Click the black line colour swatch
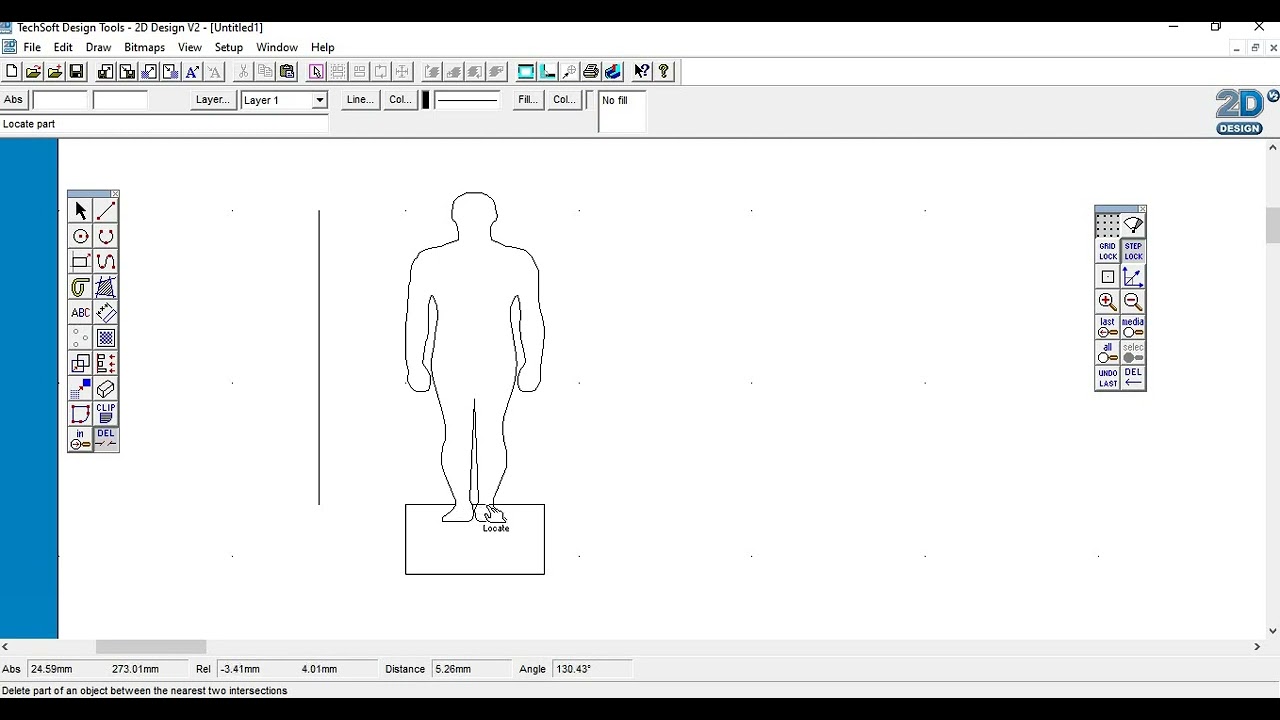 [x=426, y=100]
